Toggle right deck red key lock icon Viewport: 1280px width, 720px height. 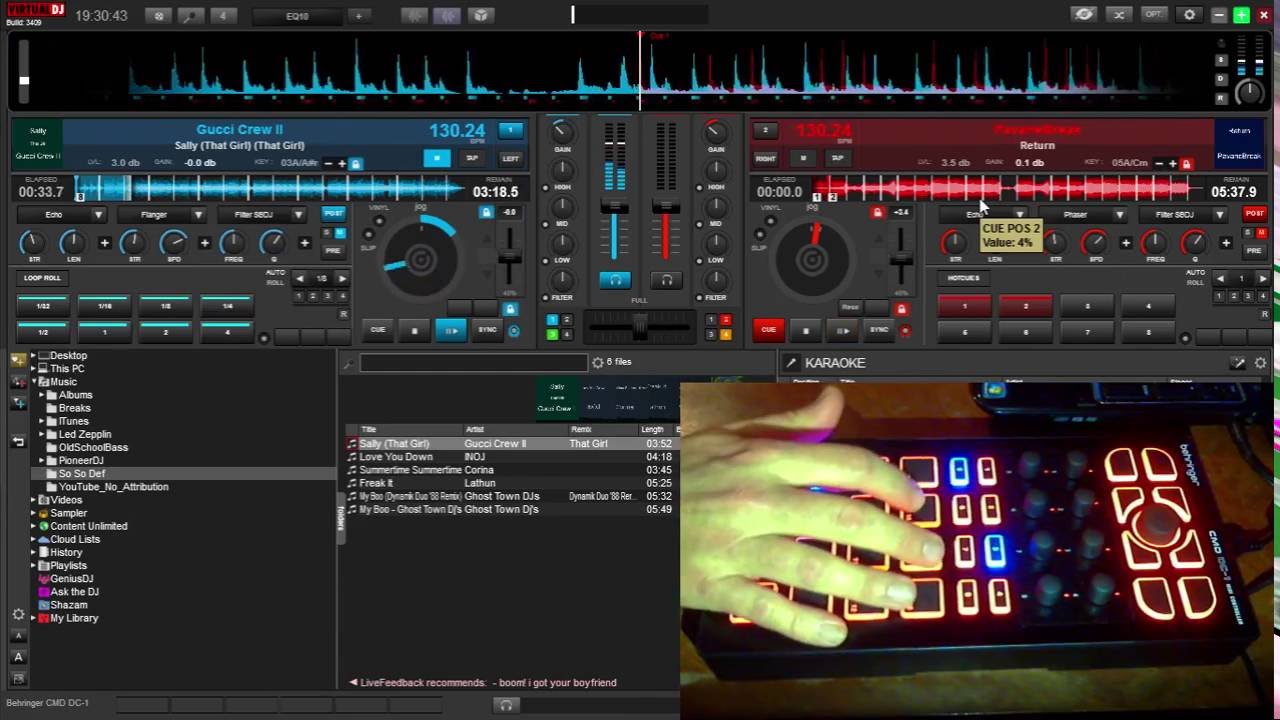(1187, 163)
